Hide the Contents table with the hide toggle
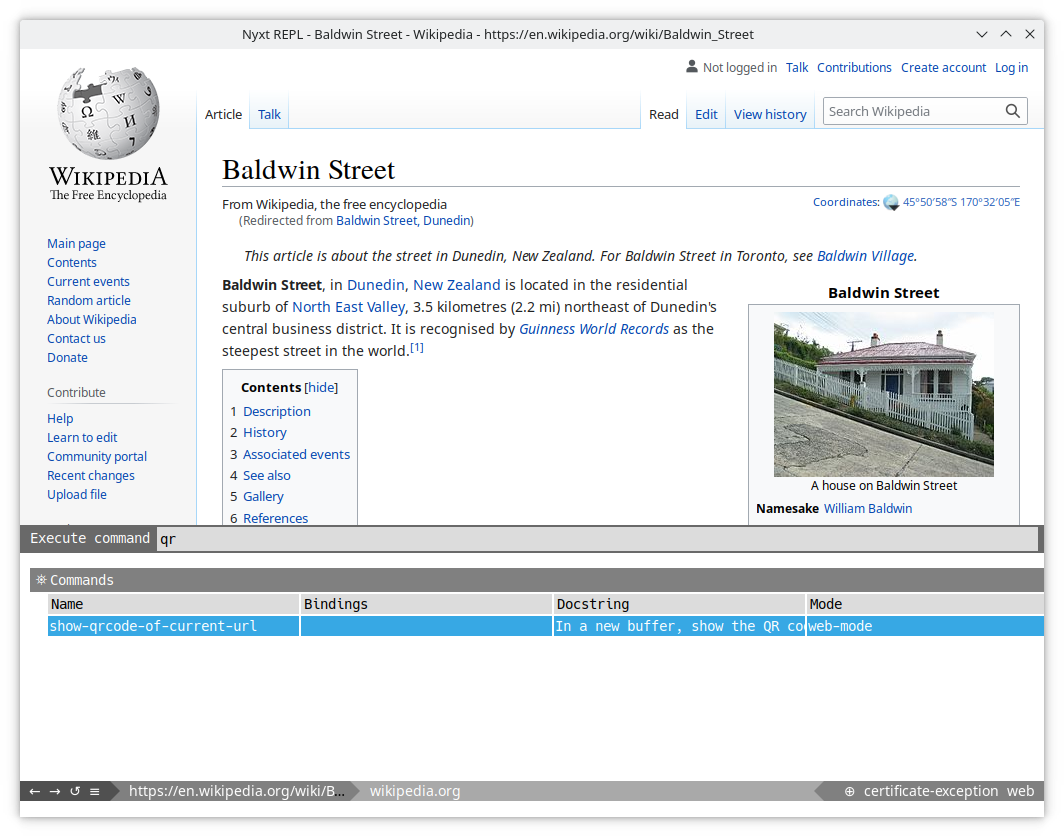 [x=321, y=388]
